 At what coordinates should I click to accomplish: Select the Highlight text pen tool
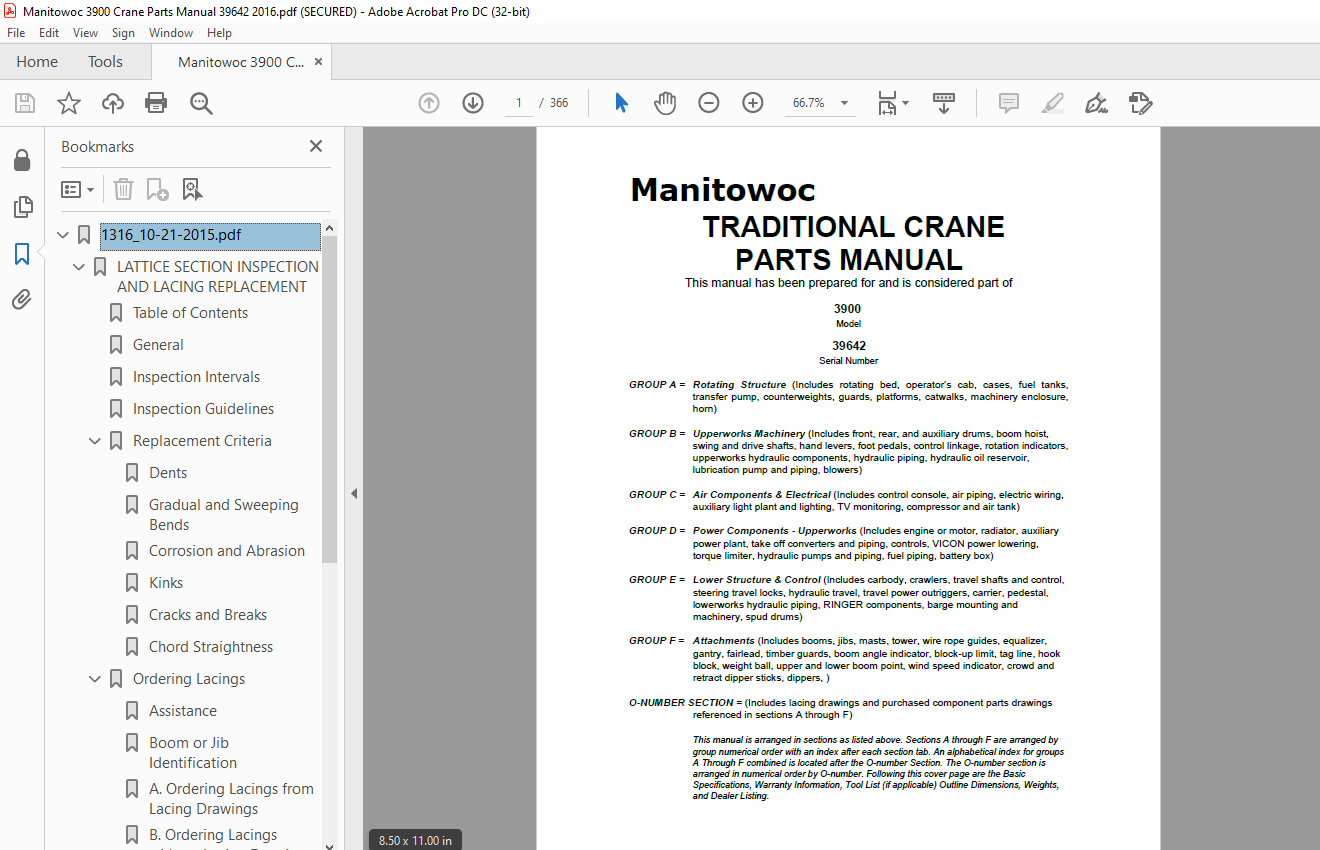pyautogui.click(x=1052, y=103)
